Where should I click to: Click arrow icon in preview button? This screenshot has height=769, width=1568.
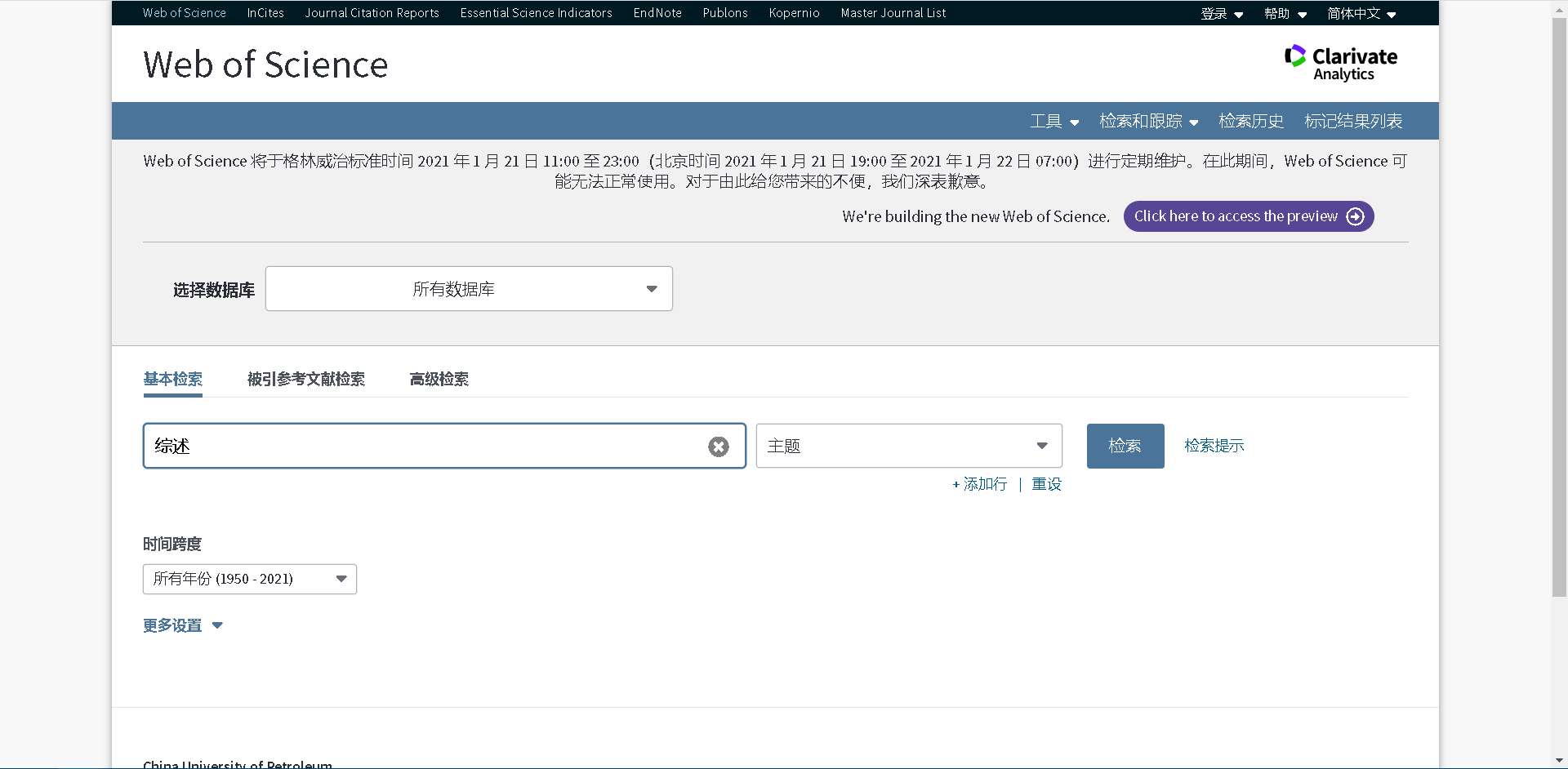pyautogui.click(x=1355, y=216)
